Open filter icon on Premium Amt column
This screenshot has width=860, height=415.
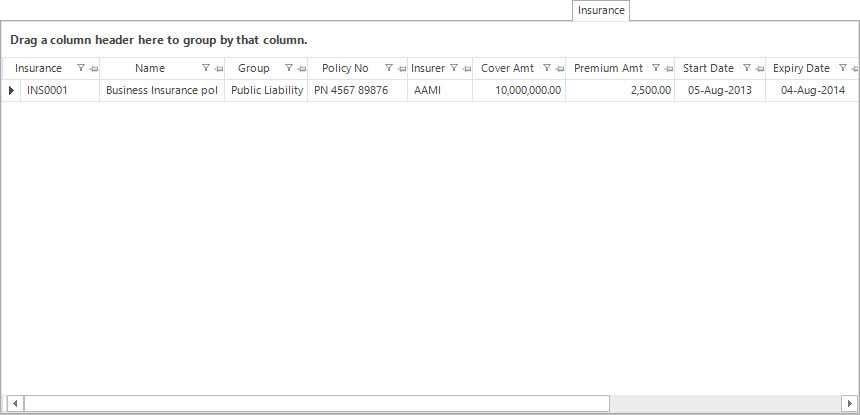pos(655,68)
